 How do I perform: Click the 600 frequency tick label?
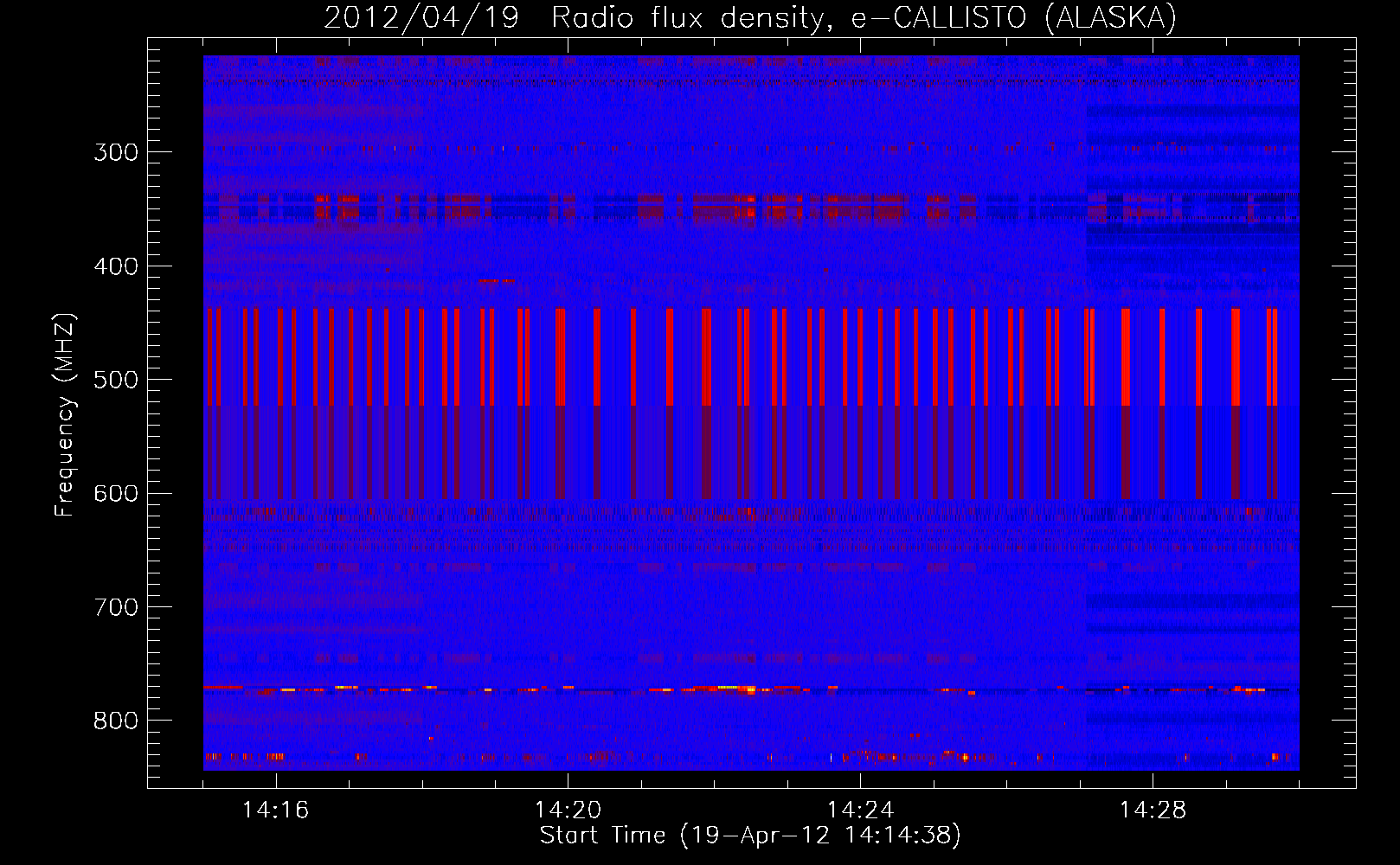pos(116,494)
